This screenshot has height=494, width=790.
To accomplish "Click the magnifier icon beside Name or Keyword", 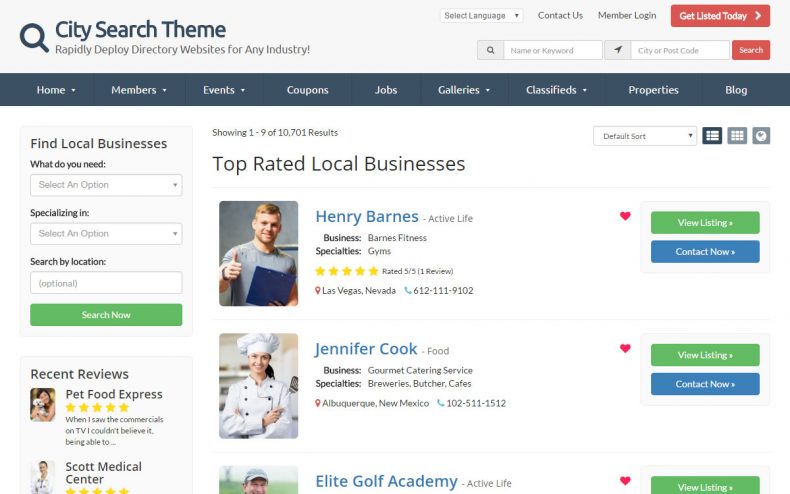I will click(490, 50).
